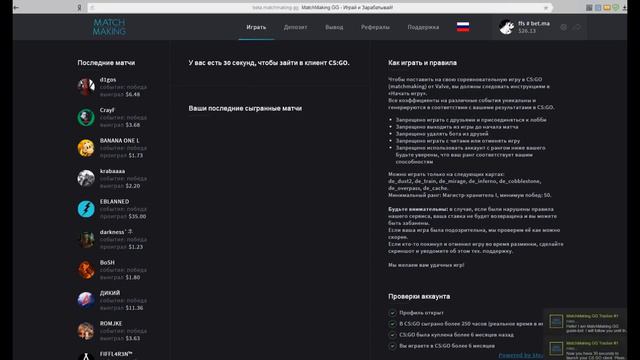This screenshot has height=360, width=640.
Task: Click checkmark for 'CS:GO была куплена' check
Action: coord(392,335)
